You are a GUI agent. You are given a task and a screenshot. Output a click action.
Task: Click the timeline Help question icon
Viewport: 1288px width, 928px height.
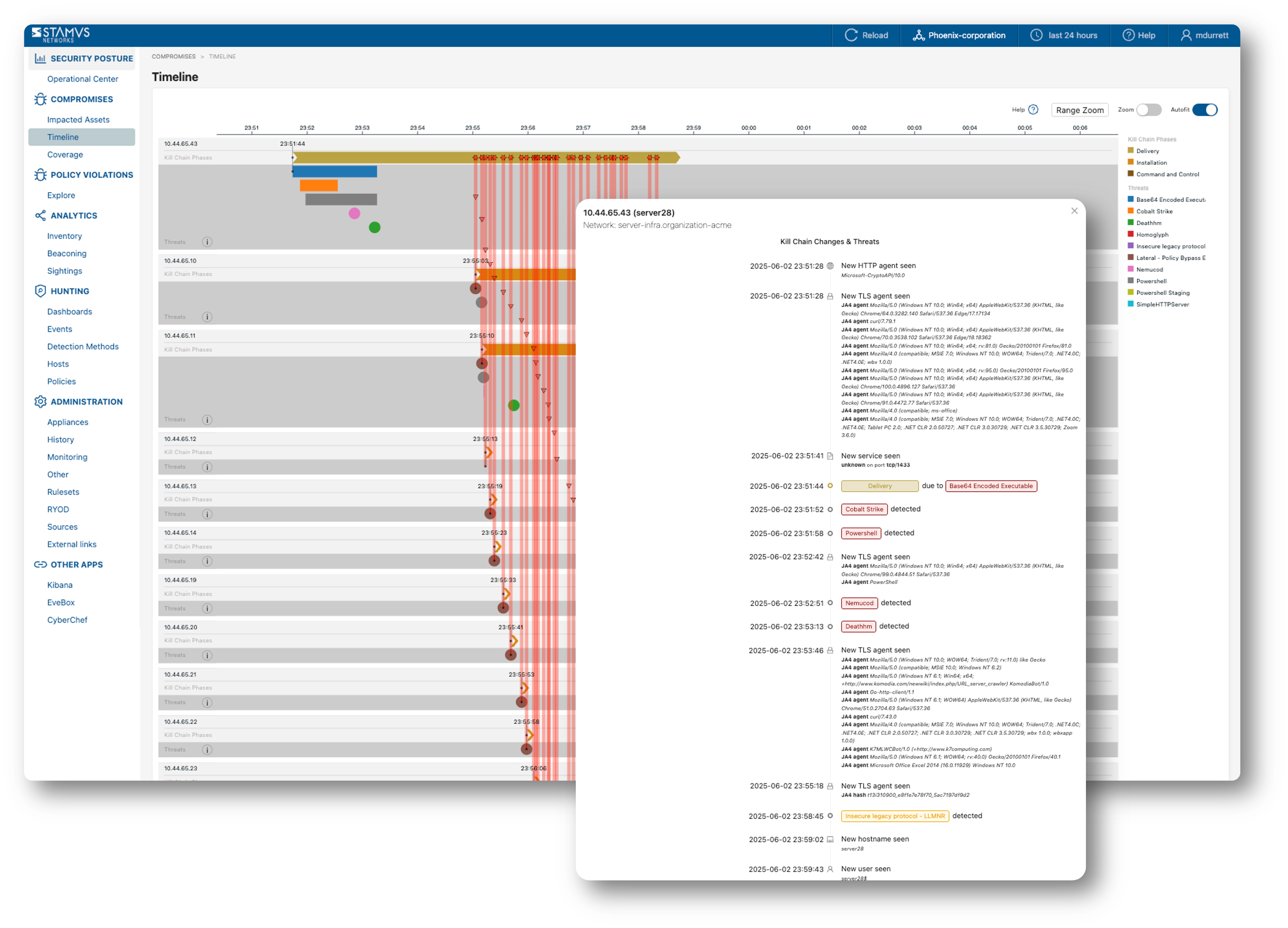[1034, 110]
